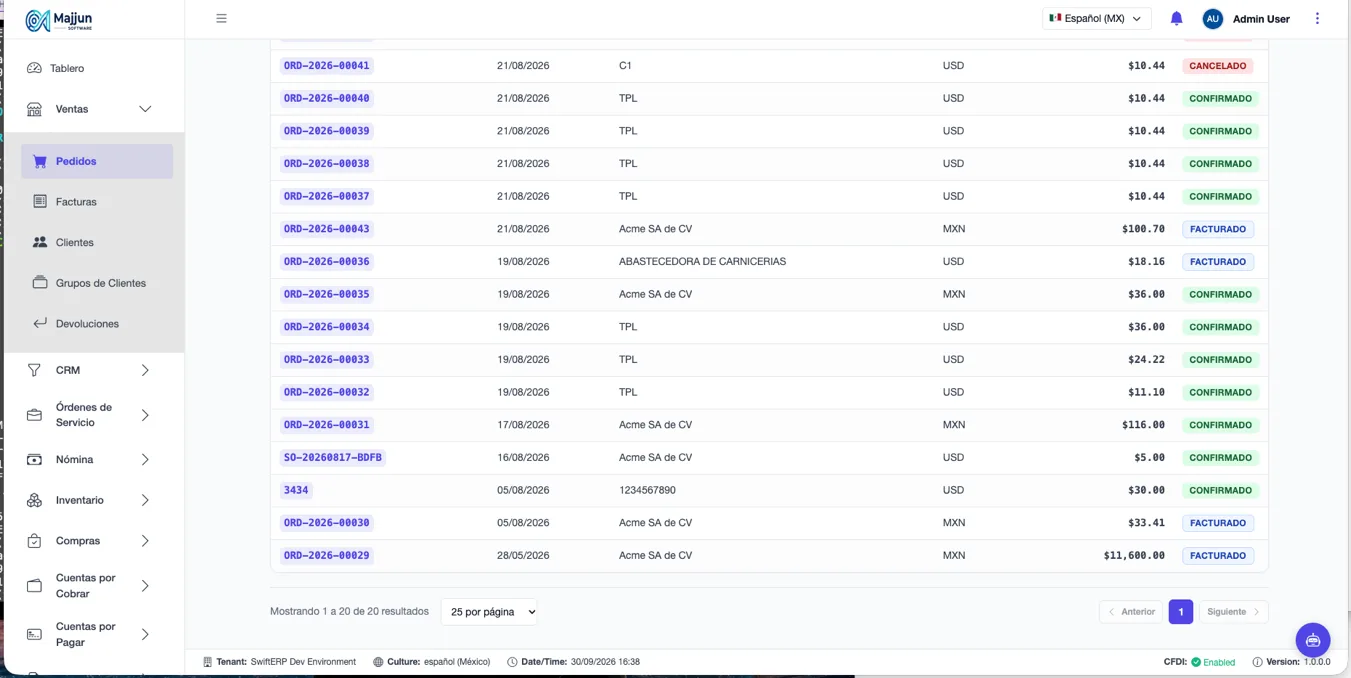Click the CRM funnel icon
Screen dimensions: 1351x678
coord(34,370)
